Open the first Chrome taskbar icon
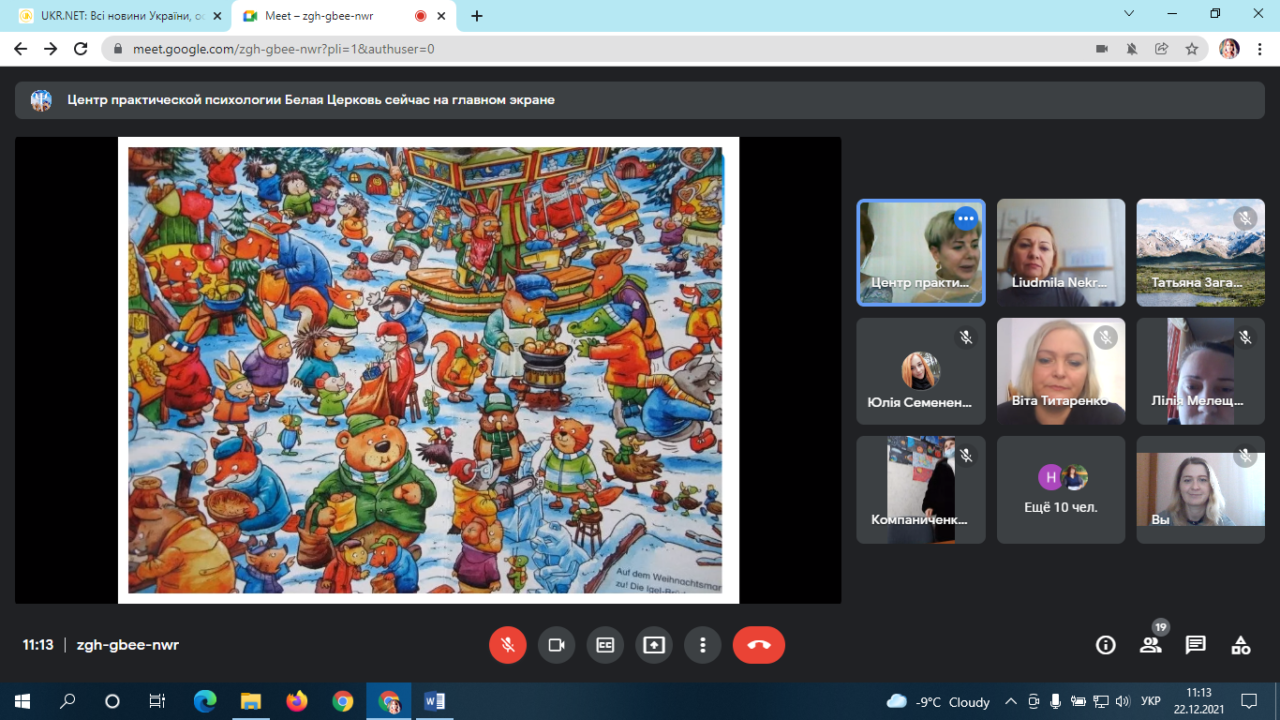The height and width of the screenshot is (720, 1280). pyautogui.click(x=343, y=701)
